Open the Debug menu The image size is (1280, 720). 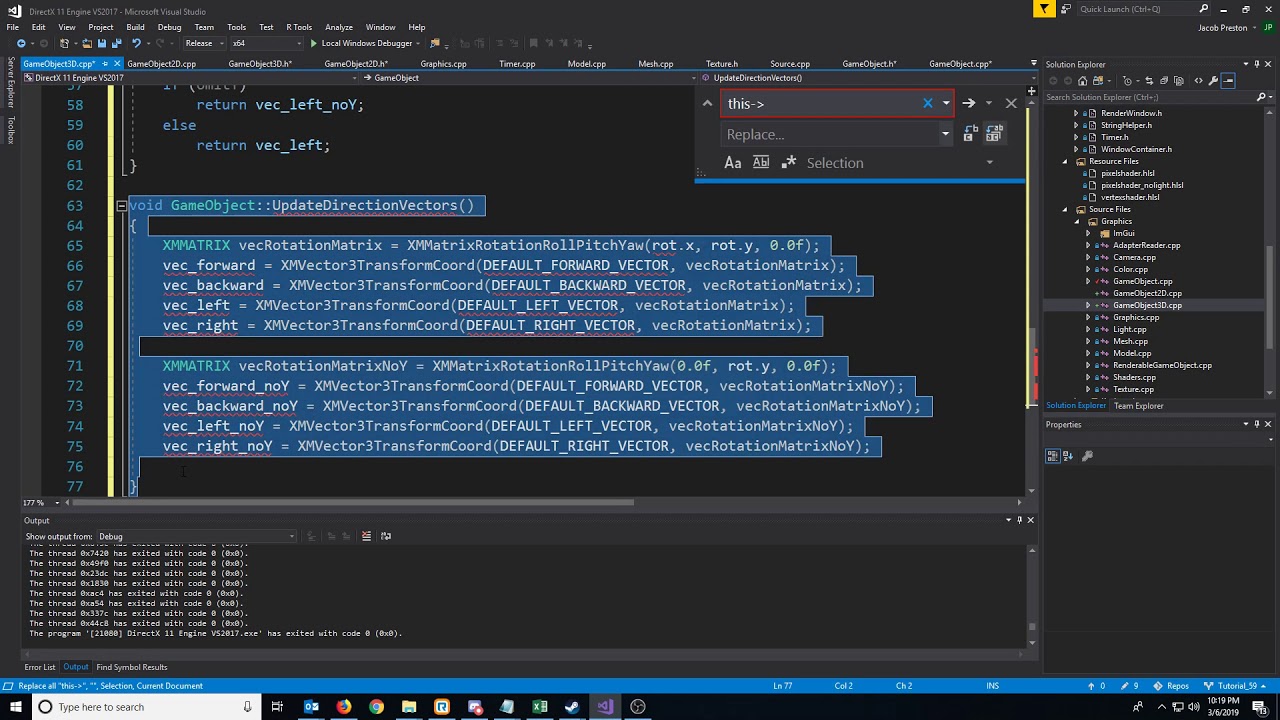pyautogui.click(x=169, y=27)
